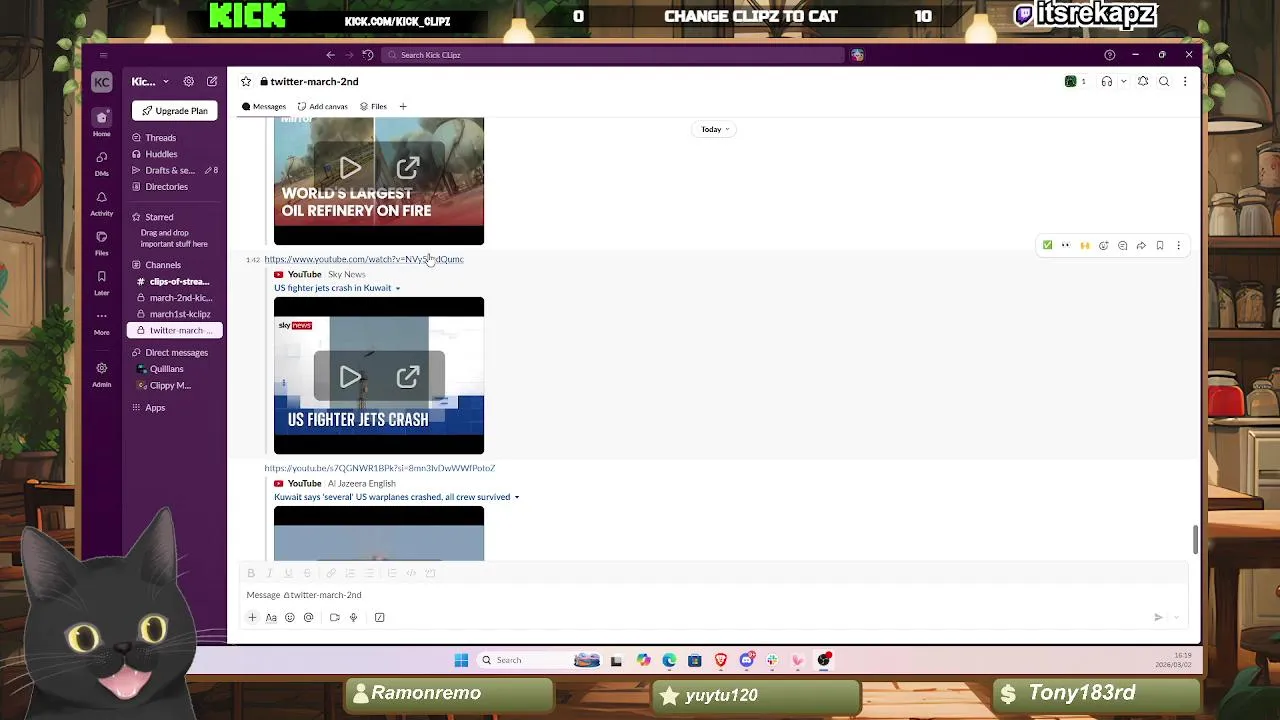The width and height of the screenshot is (1280, 720).
Task: Click Search Kick CLipz field
Action: coord(613,55)
